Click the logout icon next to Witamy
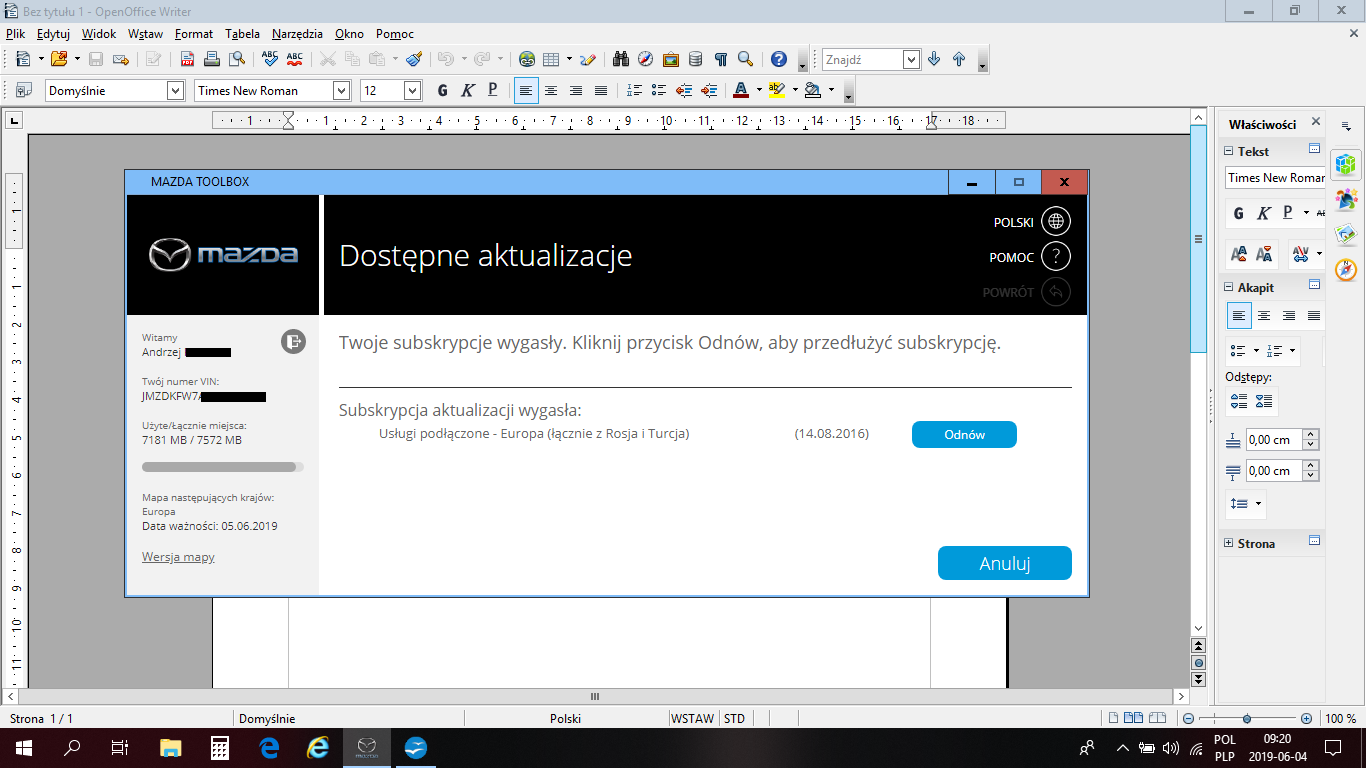Viewport: 1366px width, 768px height. [292, 342]
